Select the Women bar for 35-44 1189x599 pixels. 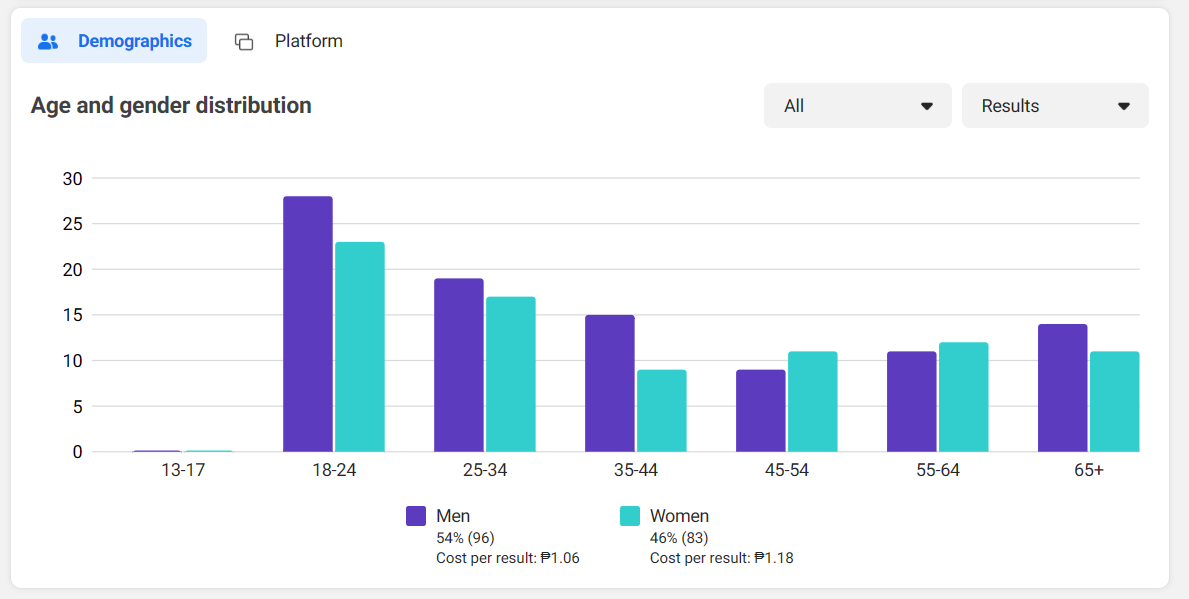[x=662, y=411]
